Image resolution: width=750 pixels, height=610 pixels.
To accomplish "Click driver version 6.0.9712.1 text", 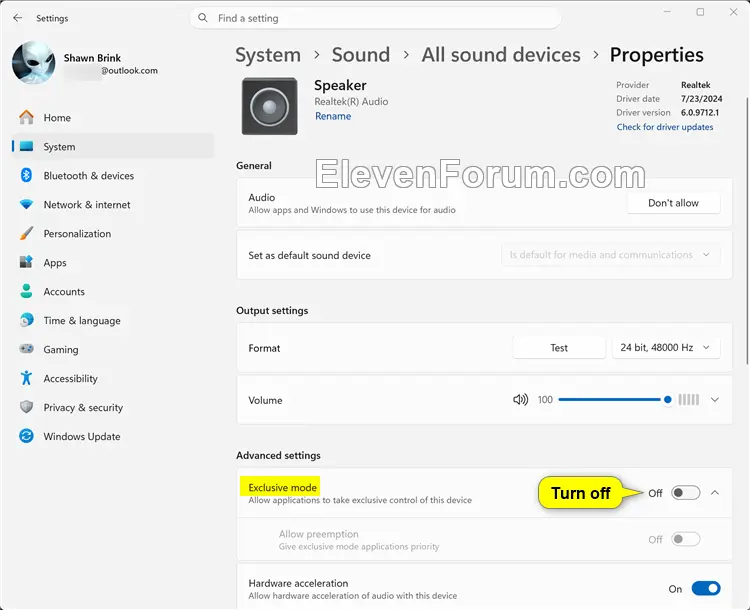I will pyautogui.click(x=700, y=113).
